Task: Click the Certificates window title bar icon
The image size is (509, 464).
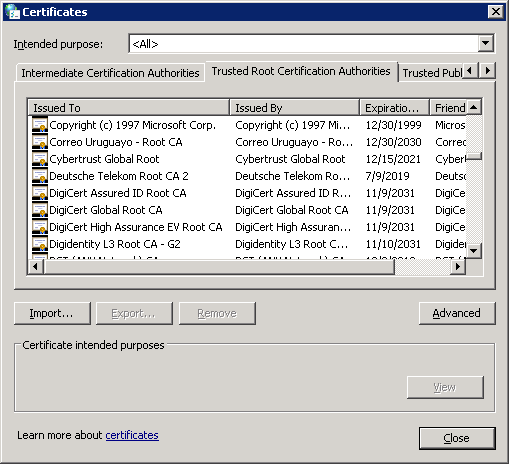Action: point(12,12)
